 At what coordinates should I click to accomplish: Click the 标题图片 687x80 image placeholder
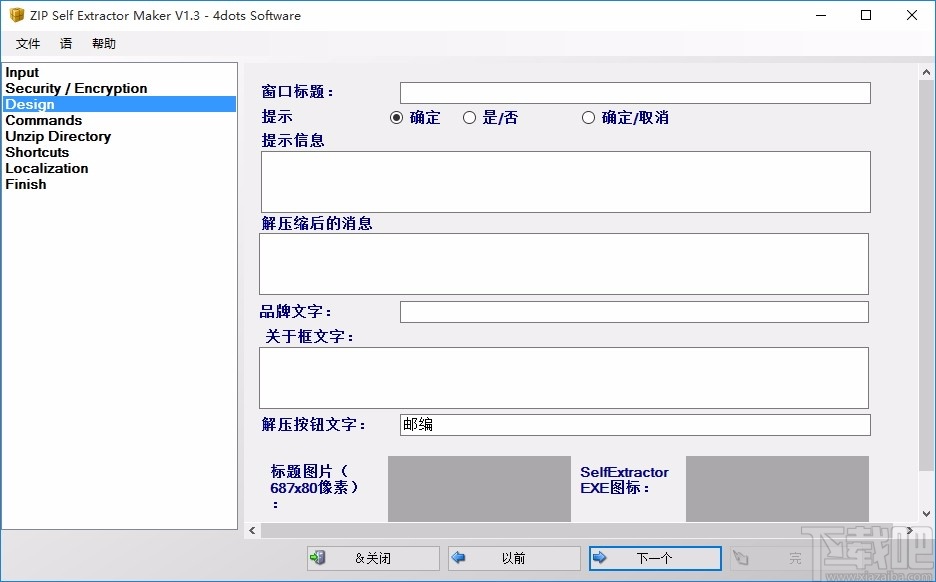pyautogui.click(x=478, y=488)
